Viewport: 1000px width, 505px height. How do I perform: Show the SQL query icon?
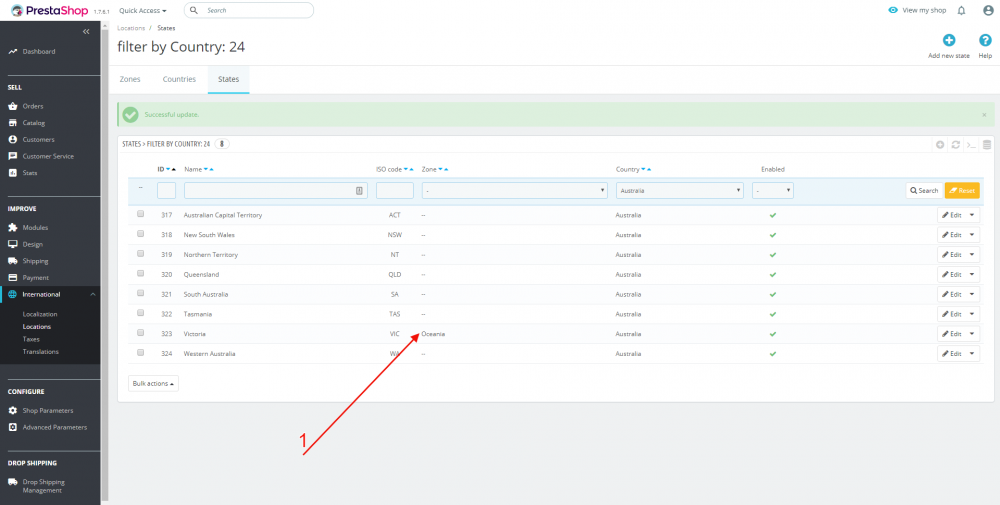point(971,145)
